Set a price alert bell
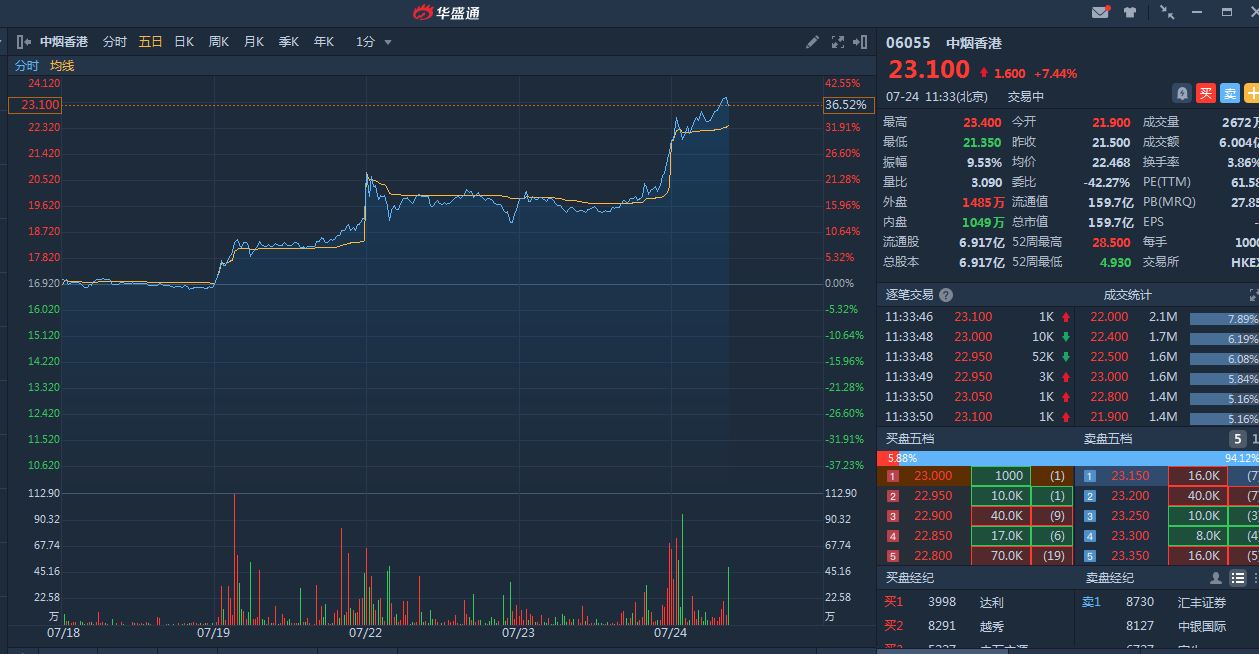The height and width of the screenshot is (654, 1259). [1182, 93]
